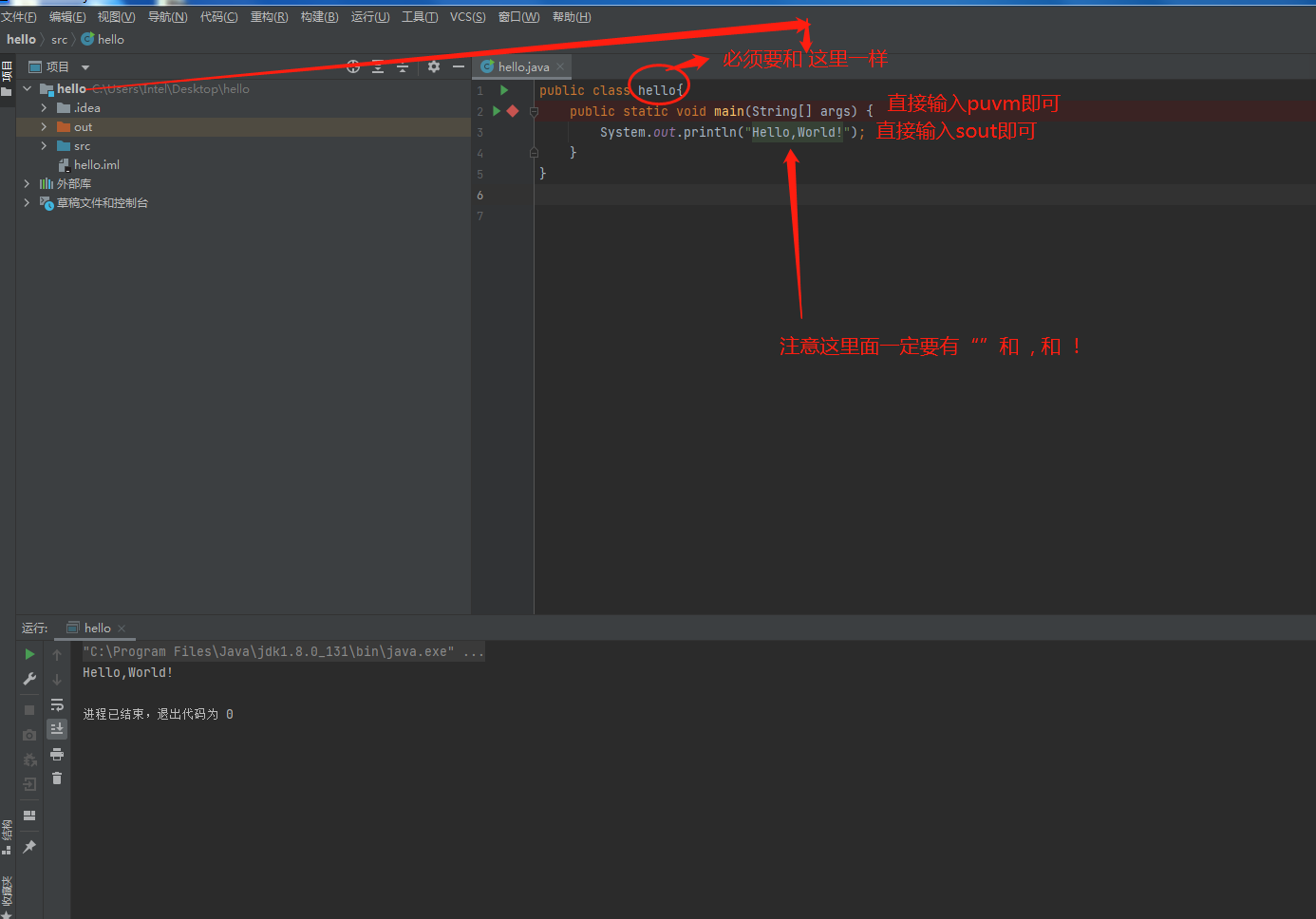Hide the project panel with minus icon
Image resolution: width=1316 pixels, height=919 pixels.
coord(459,66)
